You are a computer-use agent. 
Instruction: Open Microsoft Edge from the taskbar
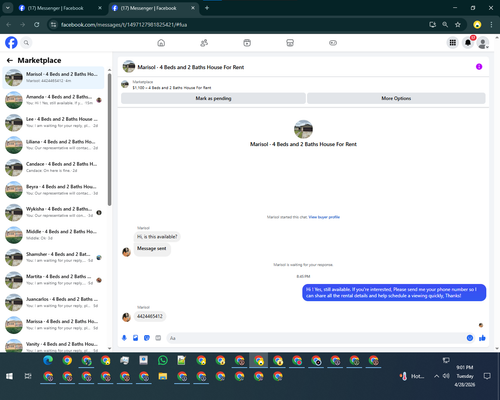(48, 360)
